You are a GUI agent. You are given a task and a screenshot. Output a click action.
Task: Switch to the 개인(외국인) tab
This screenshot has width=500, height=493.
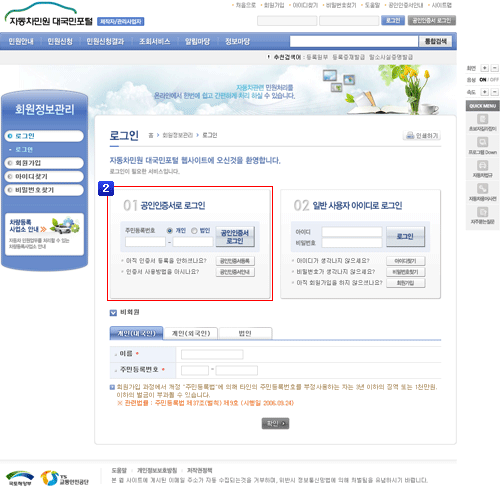click(x=191, y=333)
